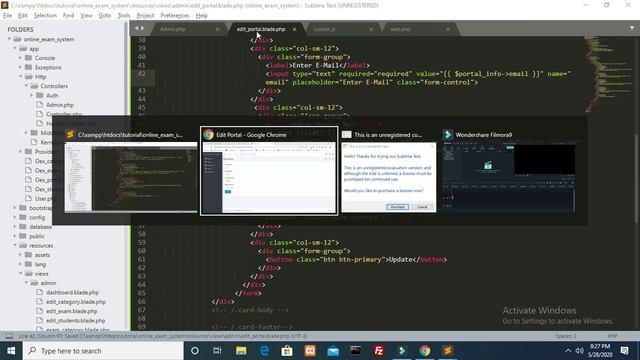Screen dimensions: 640x360
Task: Open the Tools menu
Action: (x=124, y=16)
